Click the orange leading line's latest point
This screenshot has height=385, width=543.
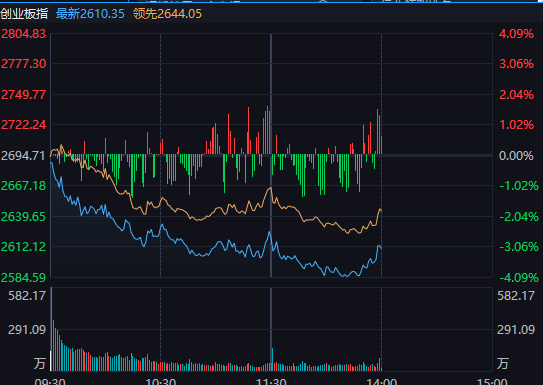coord(381,210)
